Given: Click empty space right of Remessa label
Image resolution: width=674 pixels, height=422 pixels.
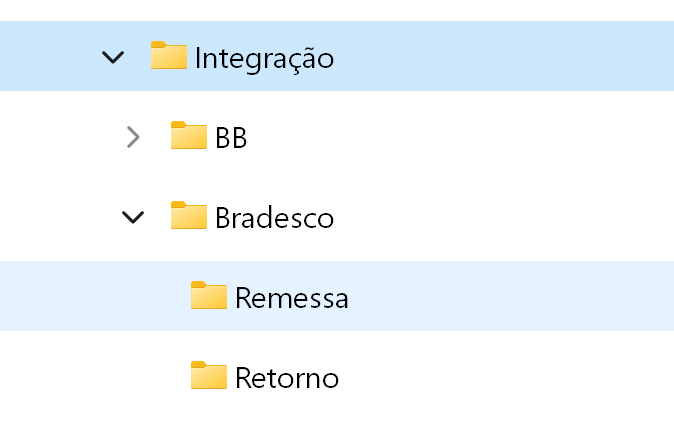Looking at the screenshot, I should tap(500, 297).
